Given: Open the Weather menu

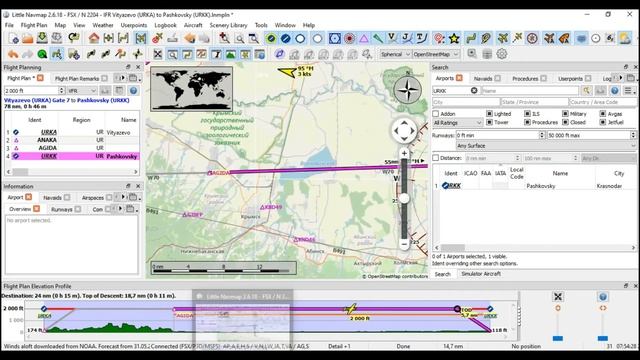Looking at the screenshot, I should [x=103, y=25].
